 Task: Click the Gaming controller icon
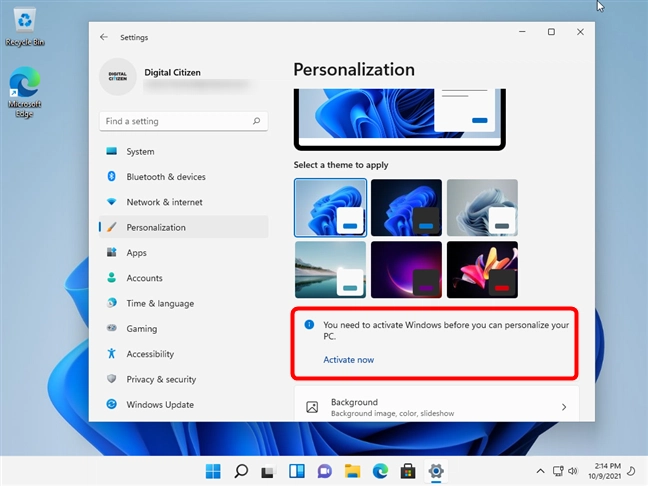(112, 328)
